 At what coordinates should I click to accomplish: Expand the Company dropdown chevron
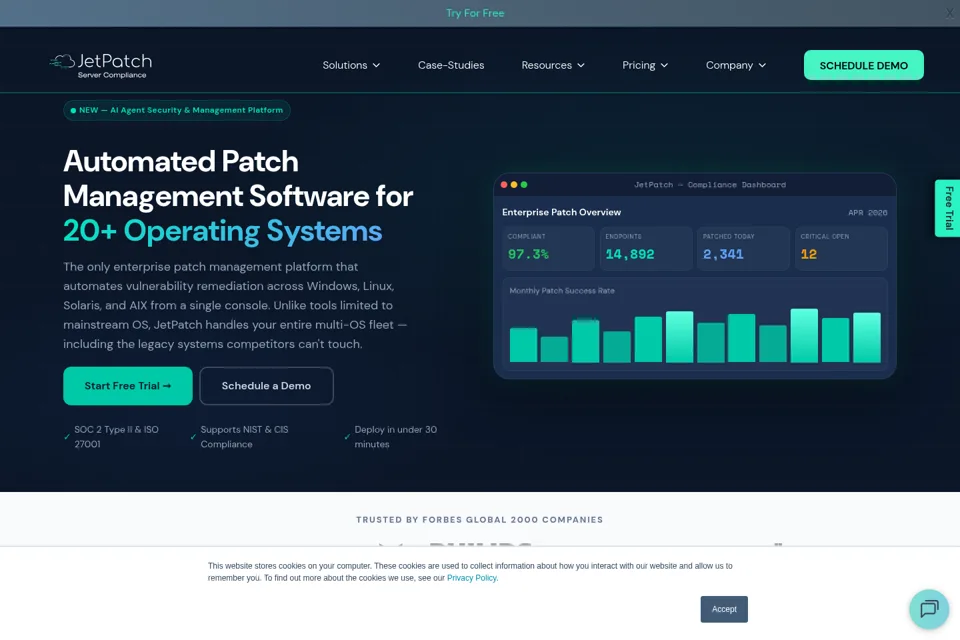762,66
